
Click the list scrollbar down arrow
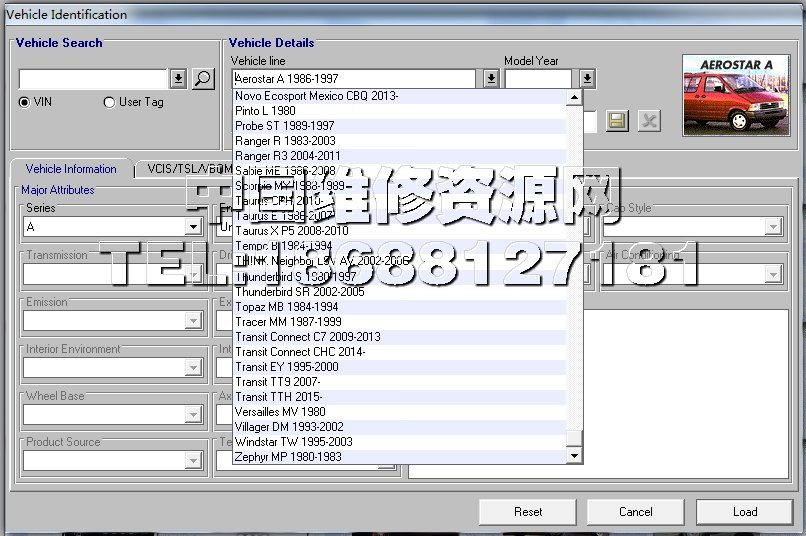pyautogui.click(x=574, y=456)
